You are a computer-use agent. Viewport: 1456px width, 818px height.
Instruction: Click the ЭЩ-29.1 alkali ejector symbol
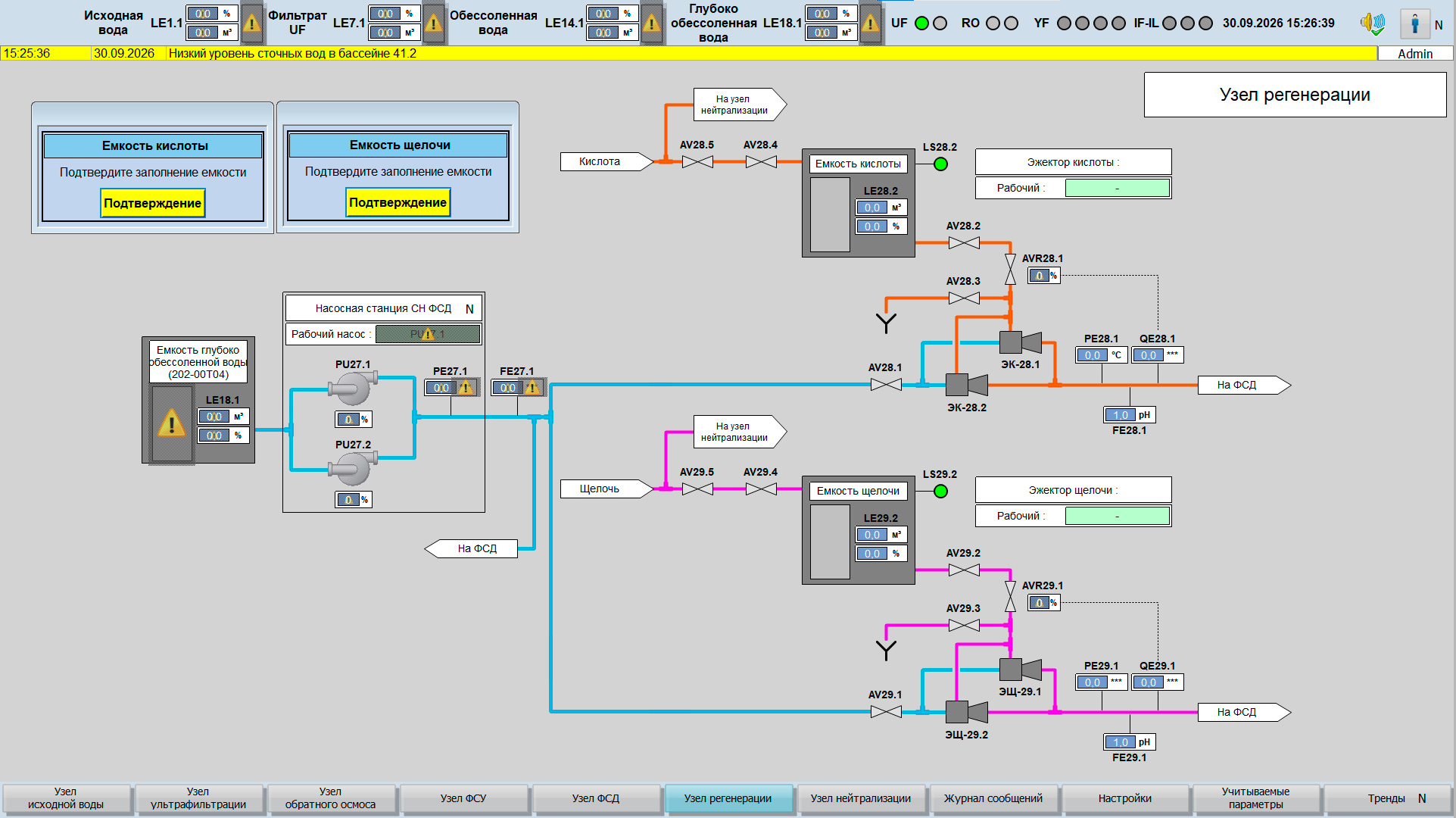[1021, 670]
